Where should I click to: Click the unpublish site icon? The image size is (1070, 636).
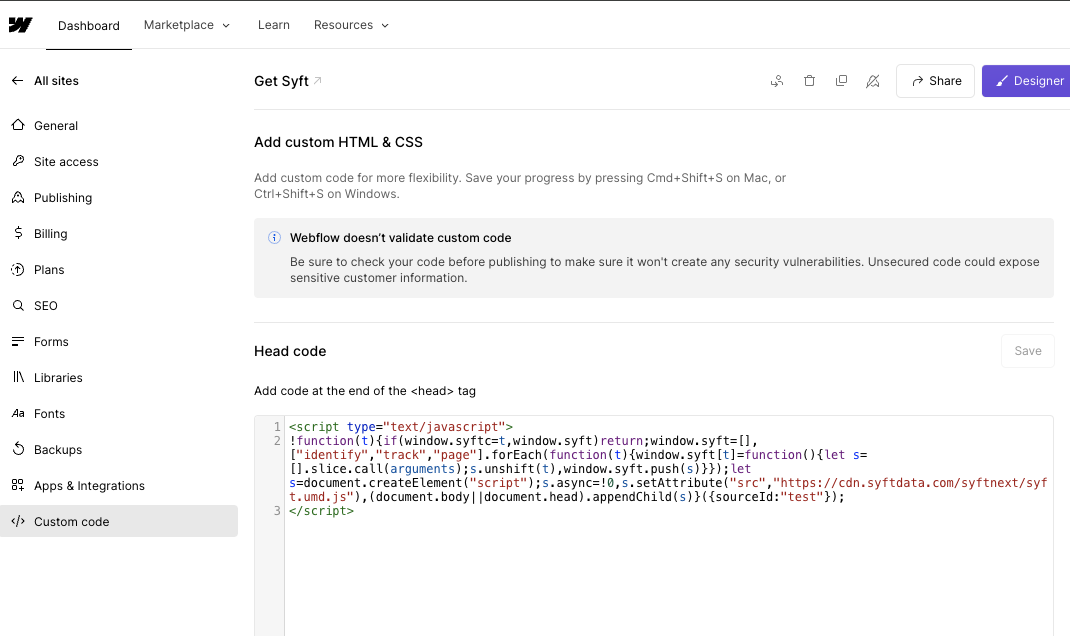872,81
